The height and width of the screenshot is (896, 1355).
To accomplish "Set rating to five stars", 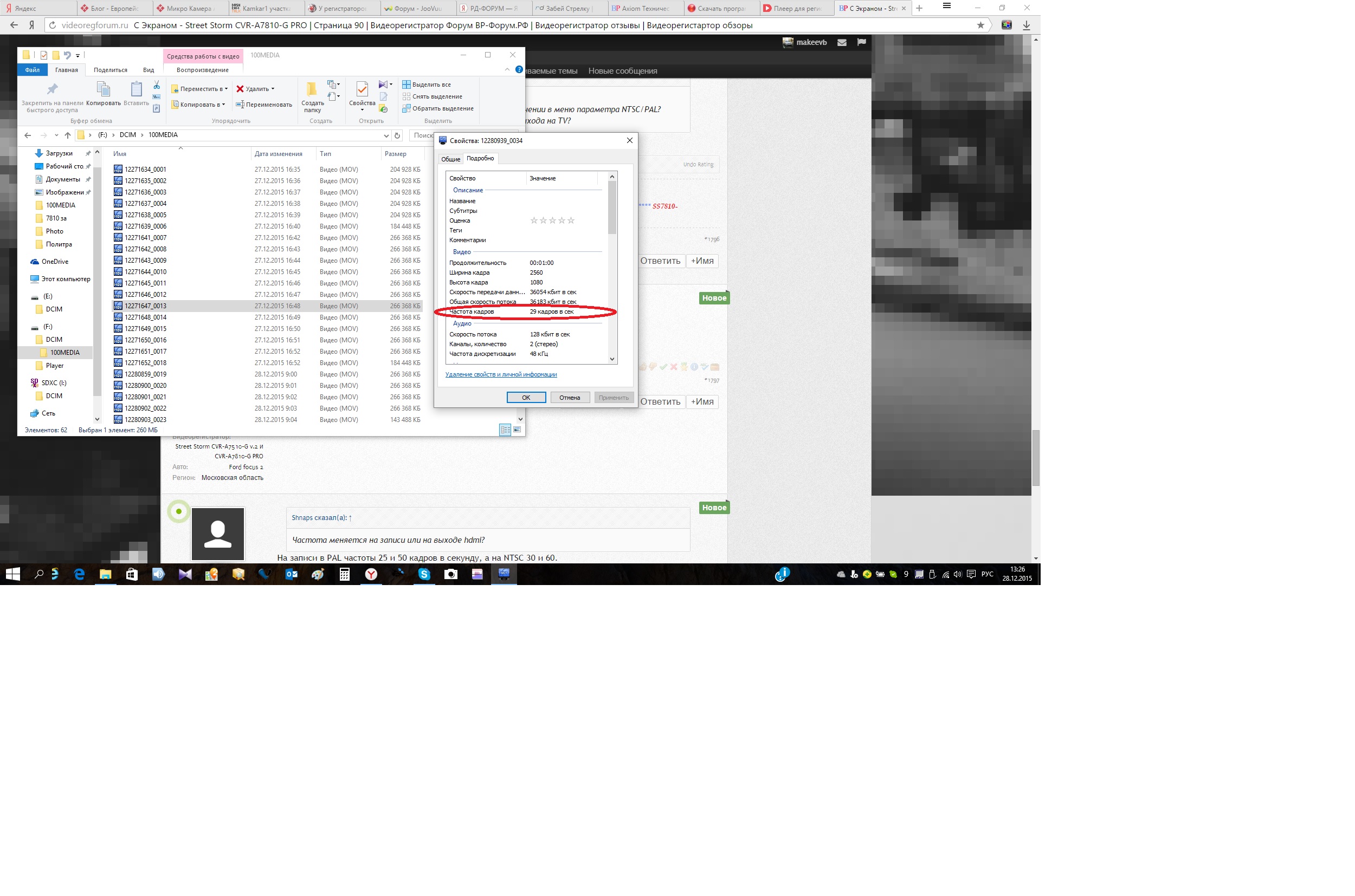I will (571, 220).
